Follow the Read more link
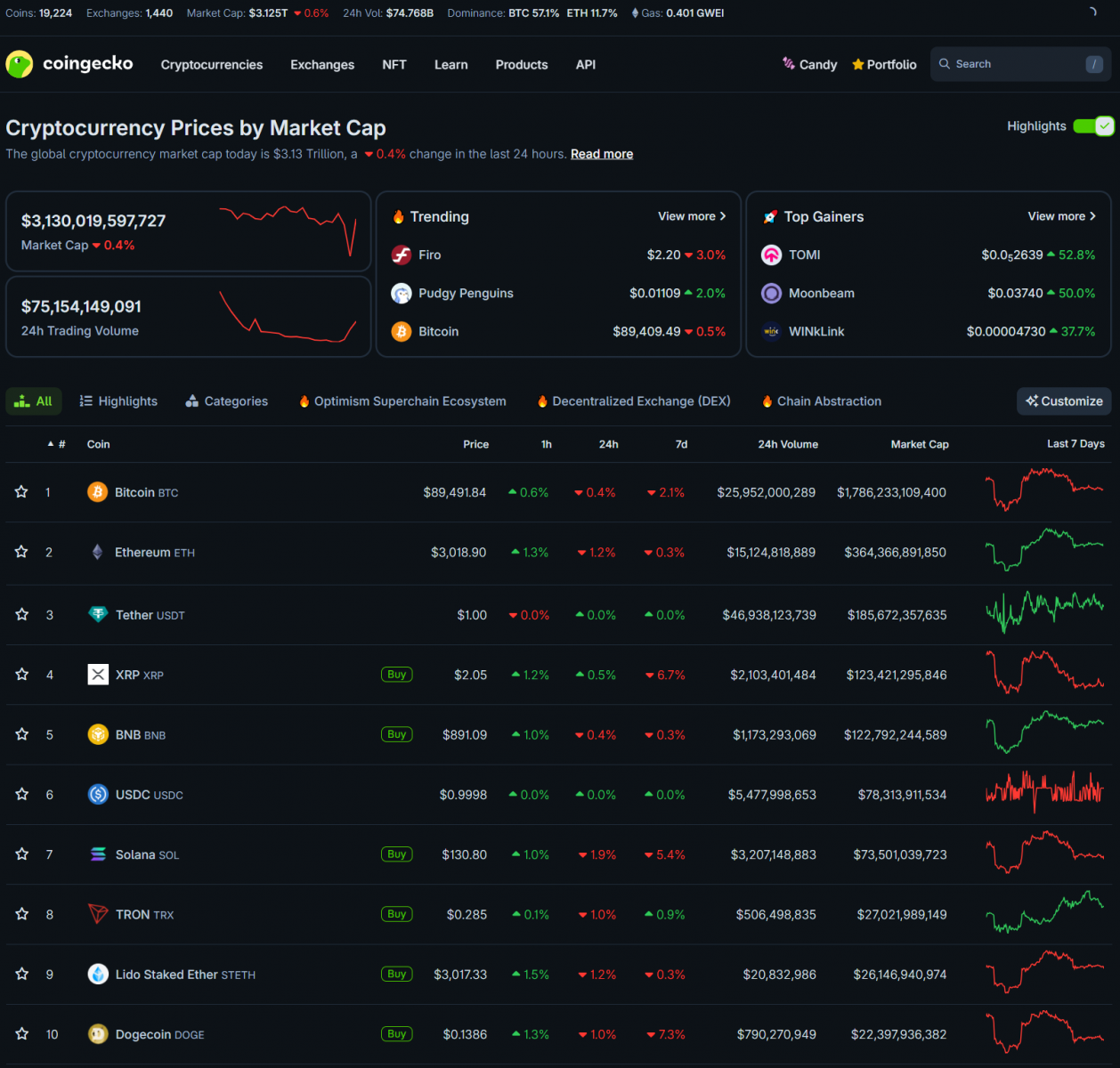 [602, 154]
